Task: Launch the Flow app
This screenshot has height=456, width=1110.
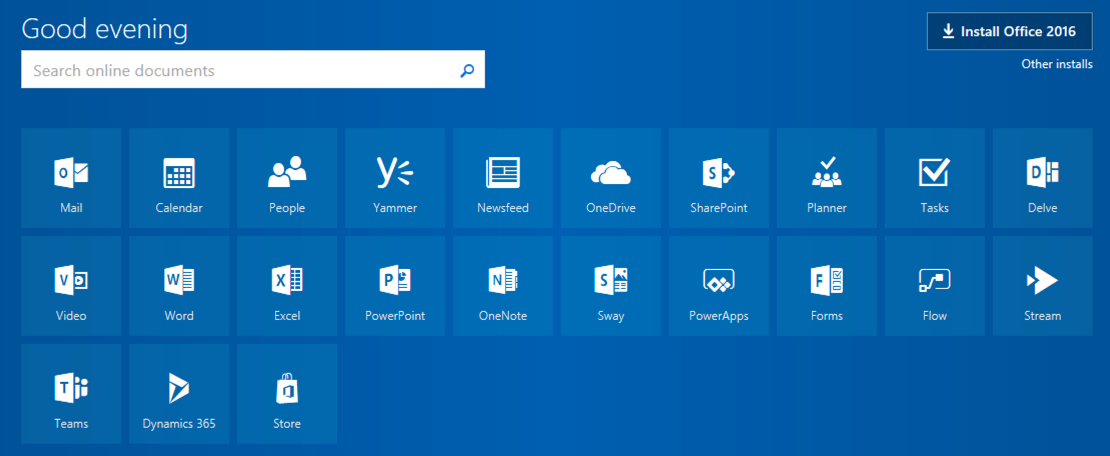Action: (x=934, y=286)
